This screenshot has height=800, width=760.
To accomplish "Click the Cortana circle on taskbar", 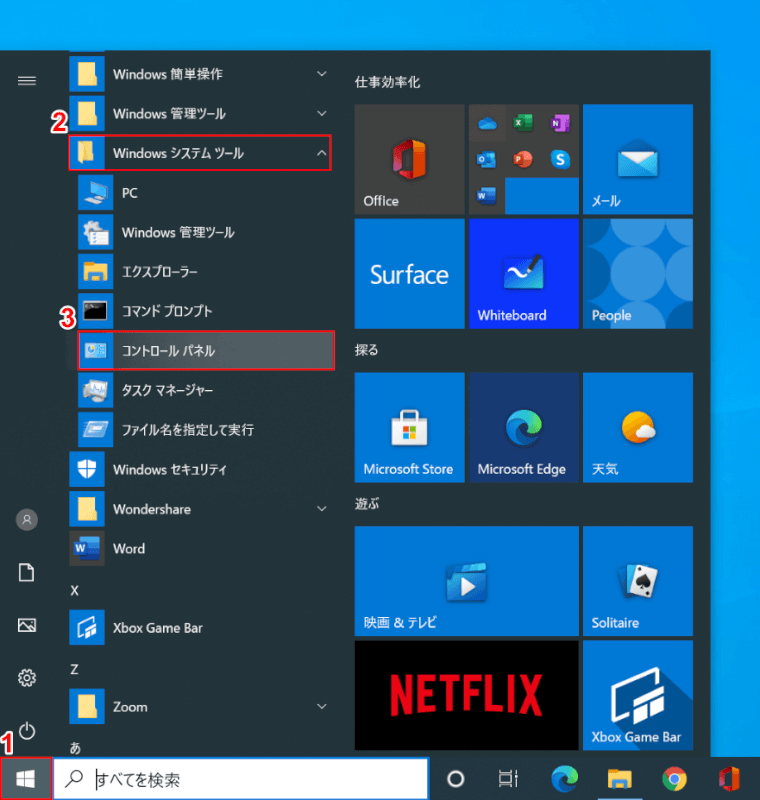I will [455, 779].
